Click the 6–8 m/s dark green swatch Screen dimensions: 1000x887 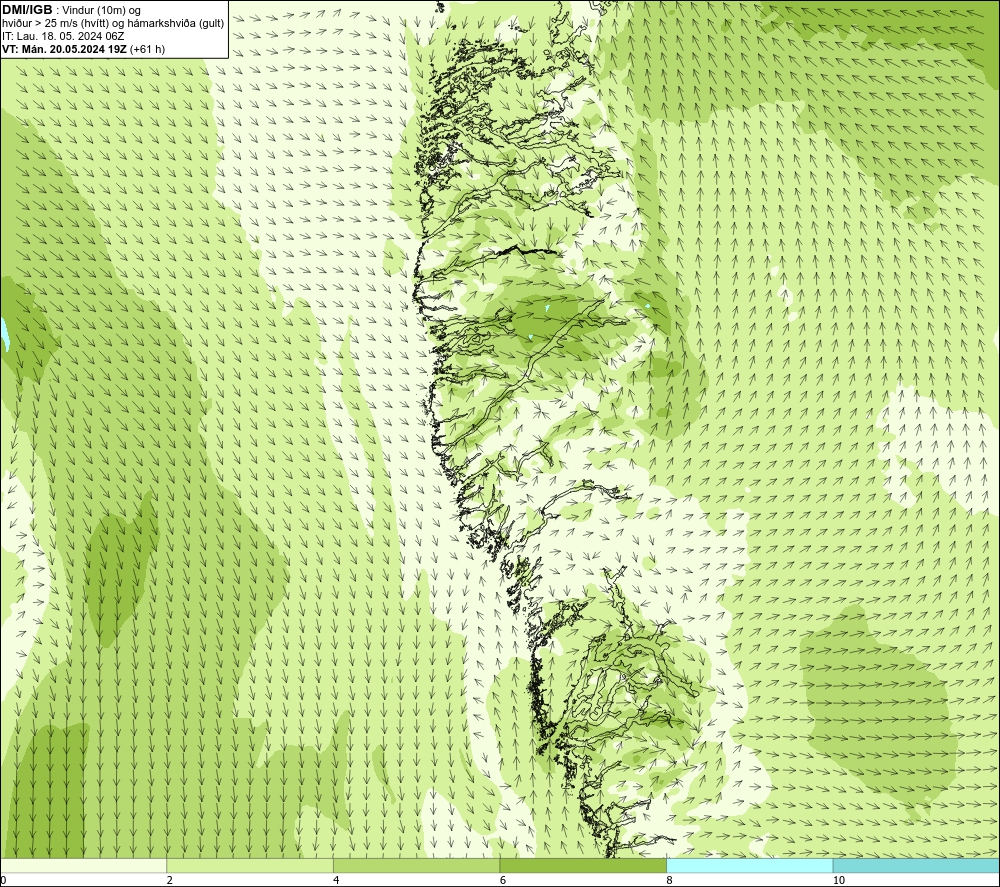583,865
